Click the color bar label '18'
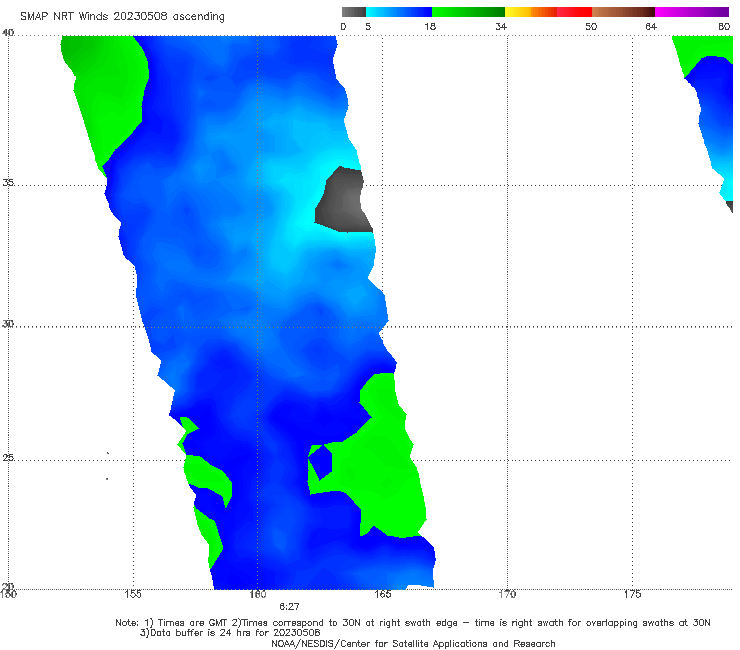This screenshot has width=740, height=650. (x=430, y=27)
